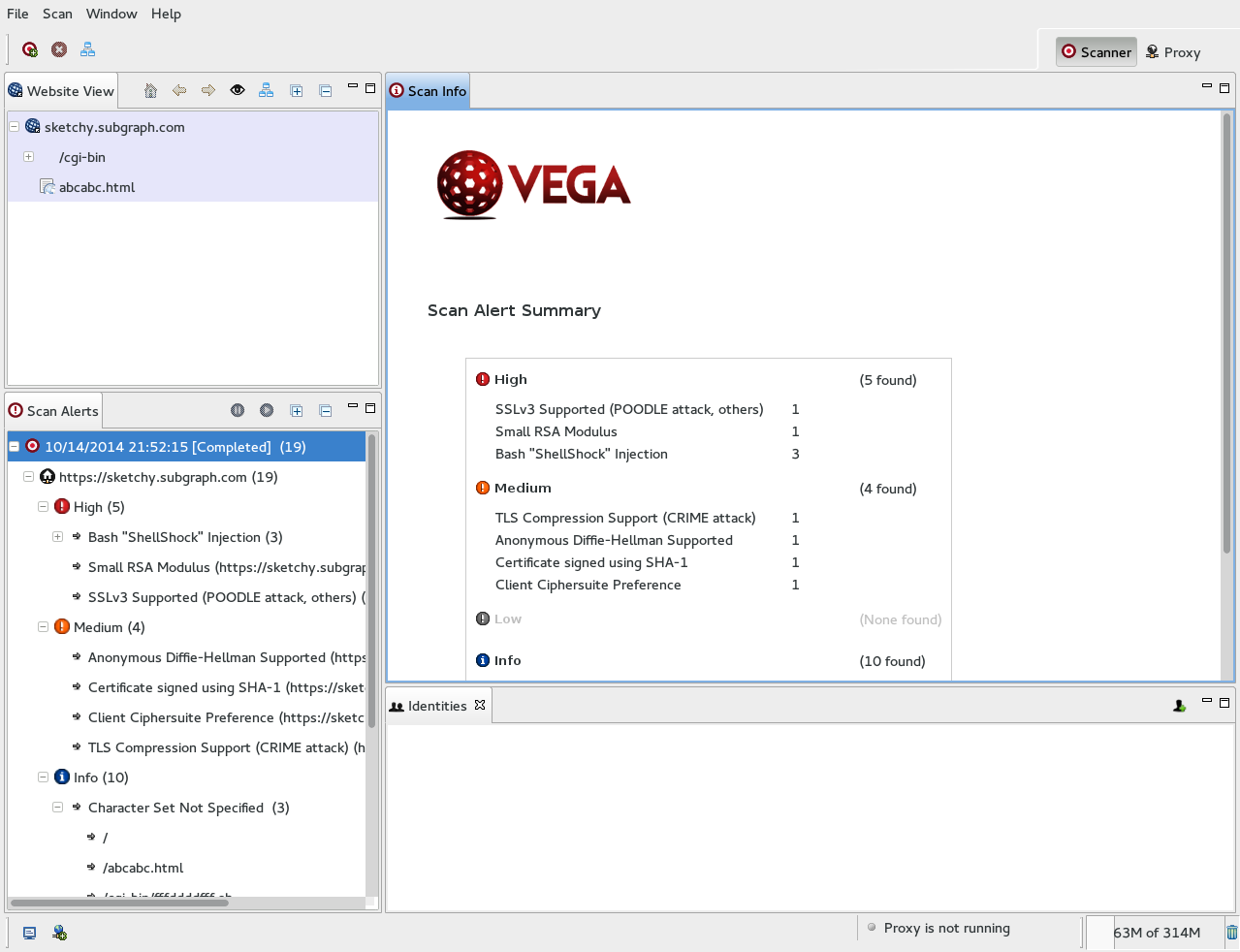Click the pause icon in Scan Alerts toolbar
Image resolution: width=1240 pixels, height=952 pixels.
pos(238,410)
